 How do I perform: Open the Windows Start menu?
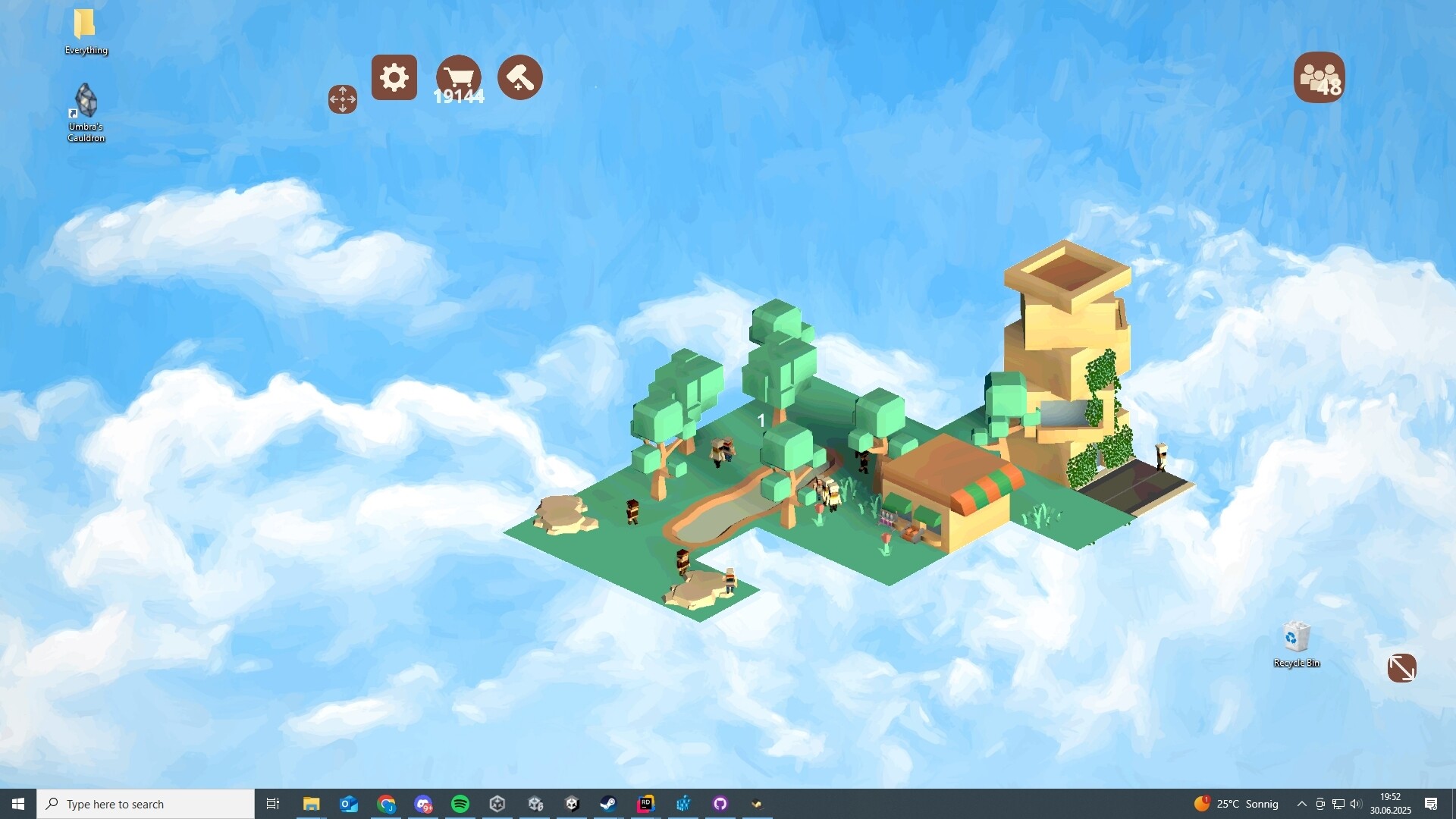pyautogui.click(x=18, y=804)
